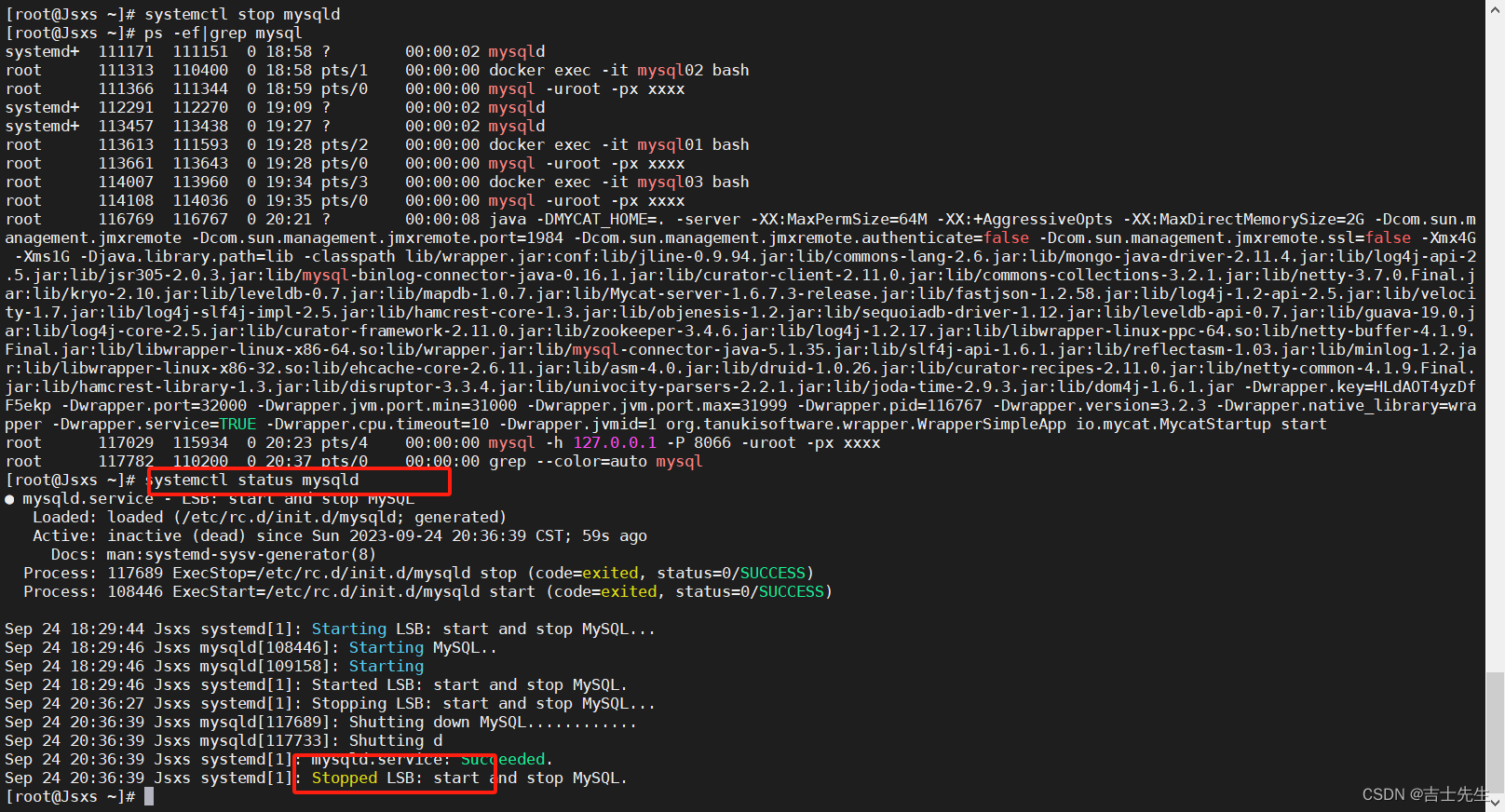Click 'docker exec -it mysql03 bash' entry
This screenshot has width=1505, height=812.
coord(619,182)
